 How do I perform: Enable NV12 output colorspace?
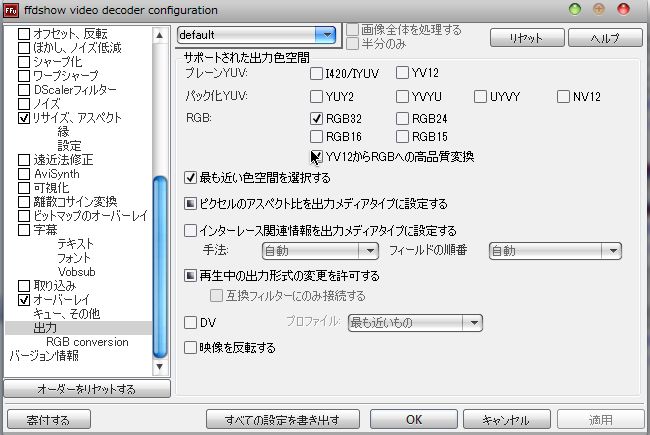pyautogui.click(x=563, y=97)
